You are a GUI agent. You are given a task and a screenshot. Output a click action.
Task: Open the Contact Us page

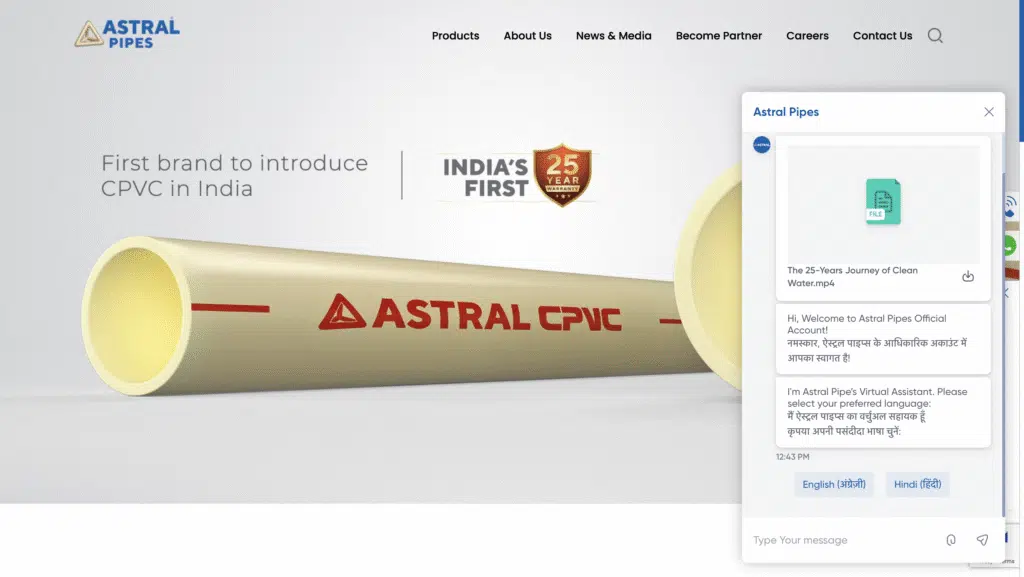(x=882, y=36)
